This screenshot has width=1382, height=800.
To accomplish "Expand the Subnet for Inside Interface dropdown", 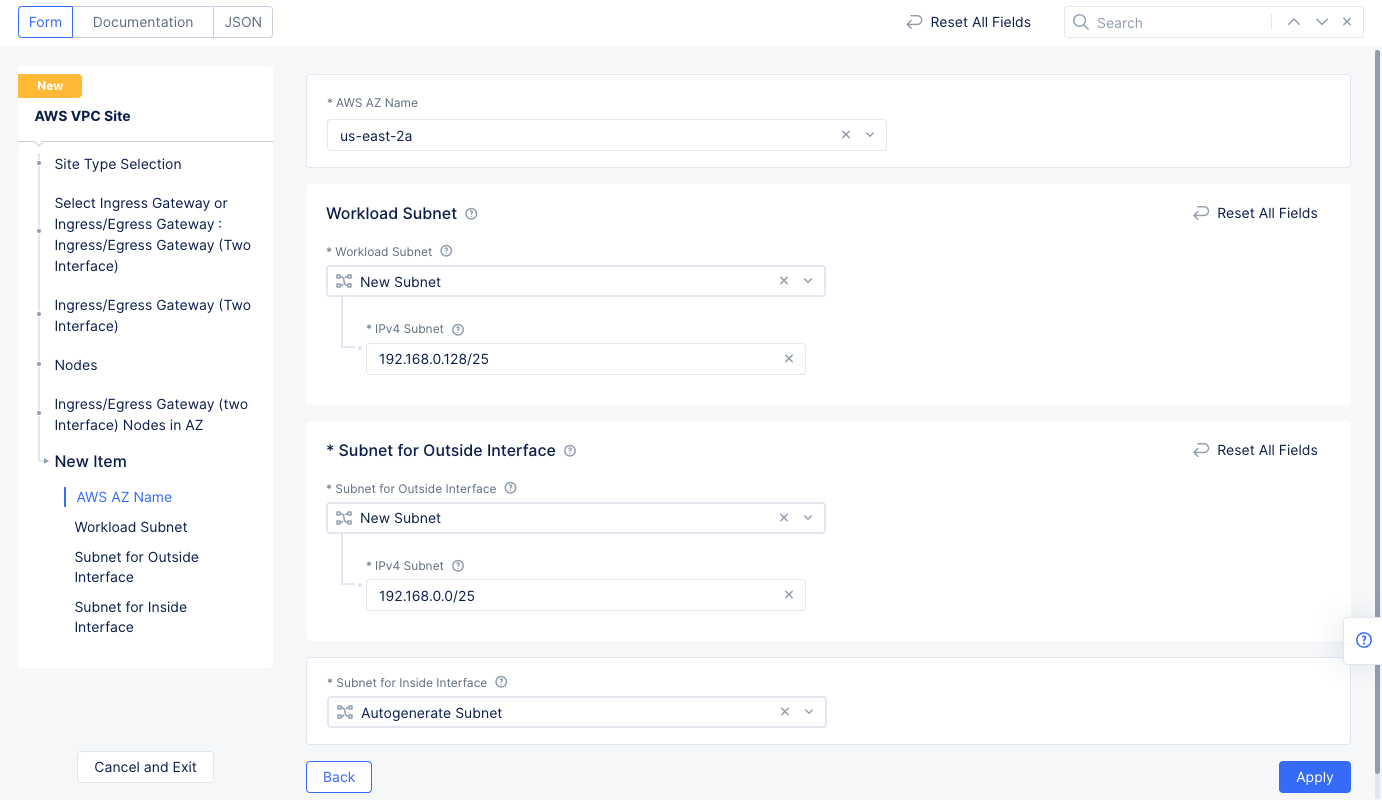I will click(x=809, y=712).
